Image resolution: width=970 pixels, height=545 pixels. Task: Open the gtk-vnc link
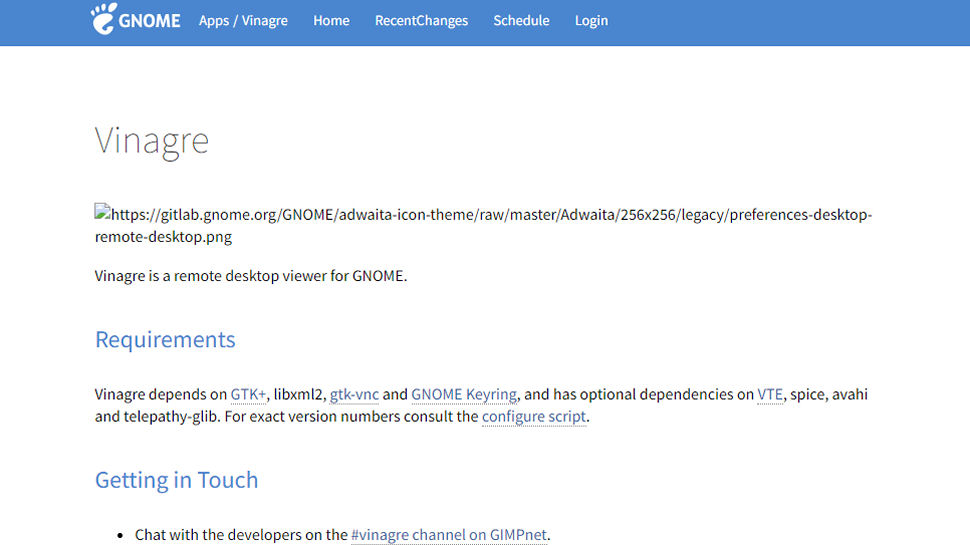[354, 394]
